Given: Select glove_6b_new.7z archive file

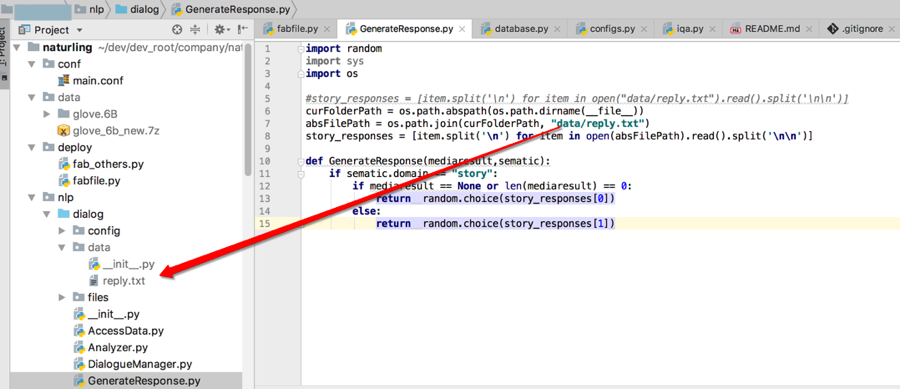Looking at the screenshot, I should pyautogui.click(x=108, y=130).
